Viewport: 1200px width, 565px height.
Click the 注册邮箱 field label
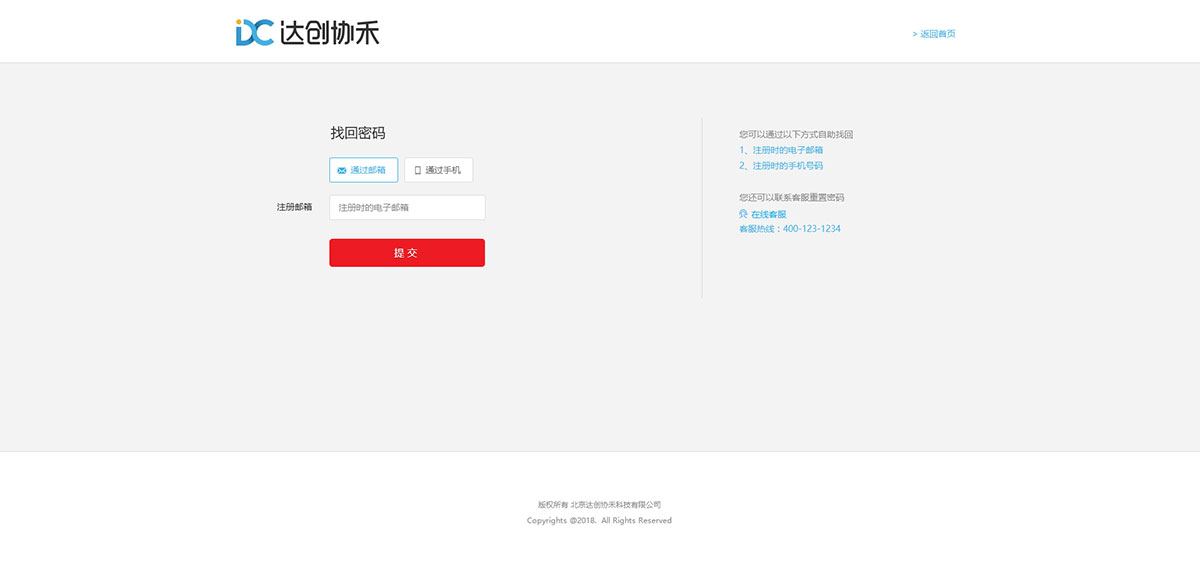click(x=295, y=207)
